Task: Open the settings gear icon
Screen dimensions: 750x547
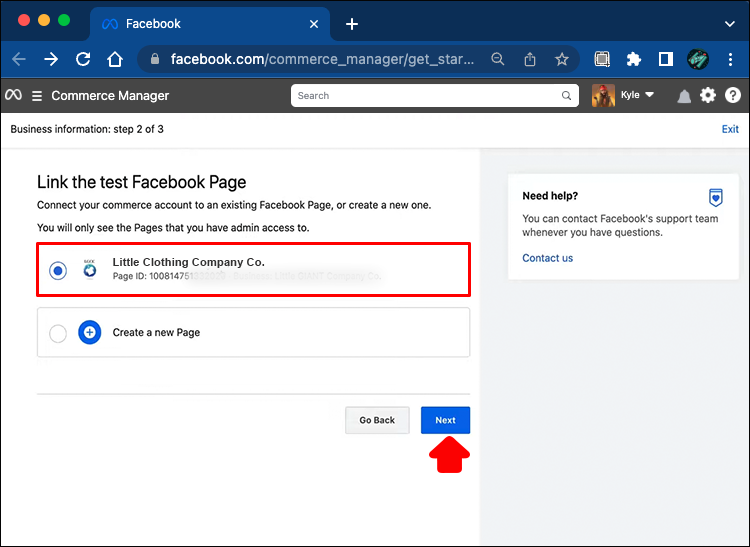Action: (708, 96)
